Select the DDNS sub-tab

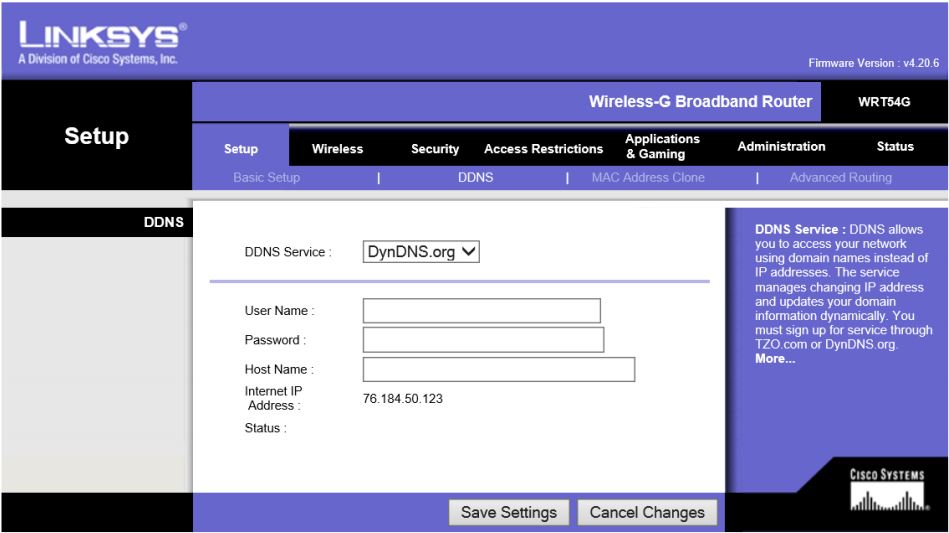coord(475,177)
